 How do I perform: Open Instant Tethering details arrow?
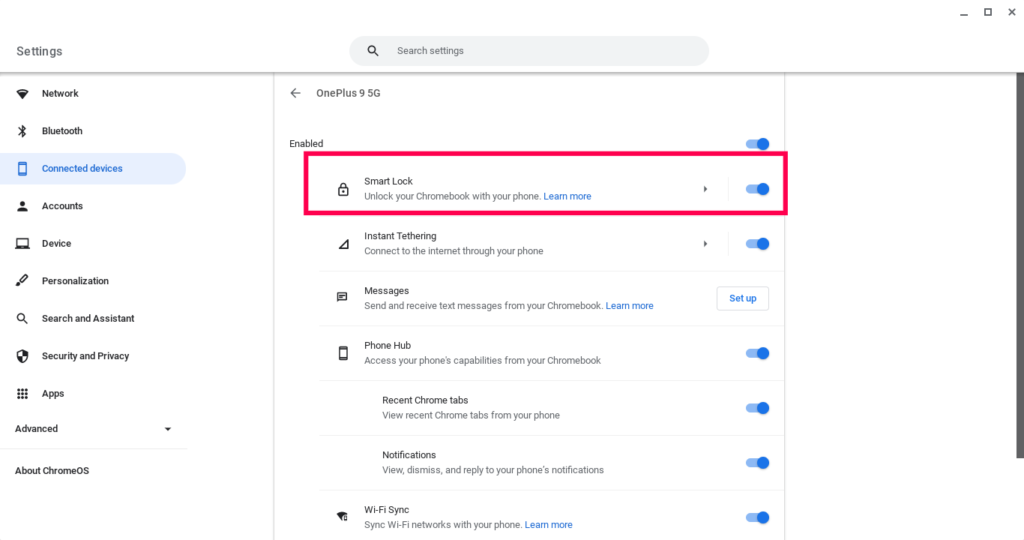pos(705,244)
